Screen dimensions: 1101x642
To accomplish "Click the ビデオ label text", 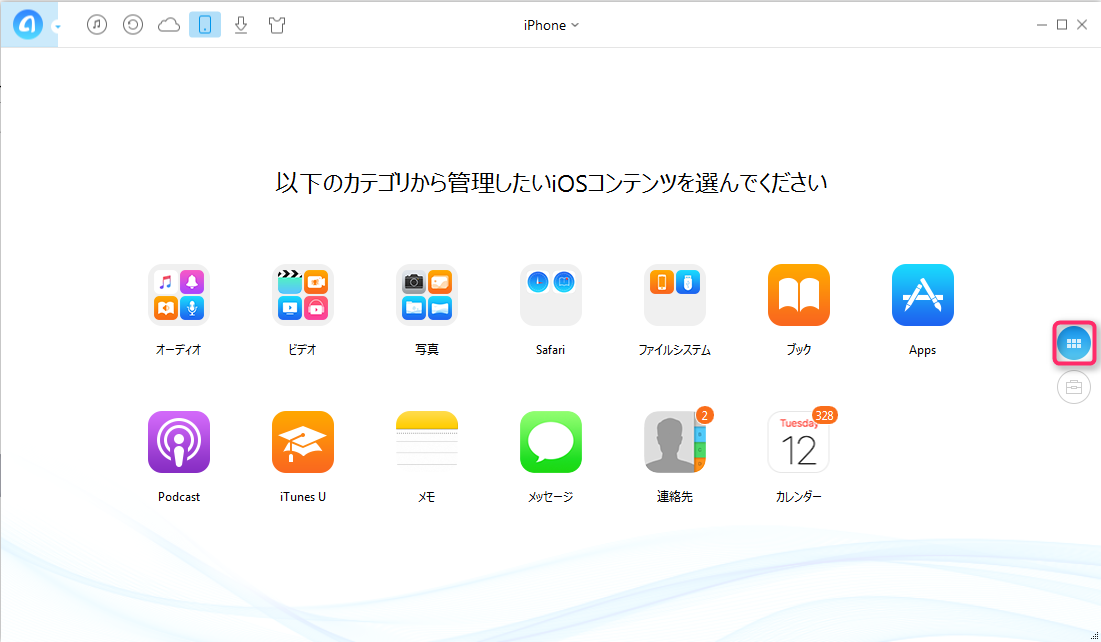I will (x=303, y=350).
